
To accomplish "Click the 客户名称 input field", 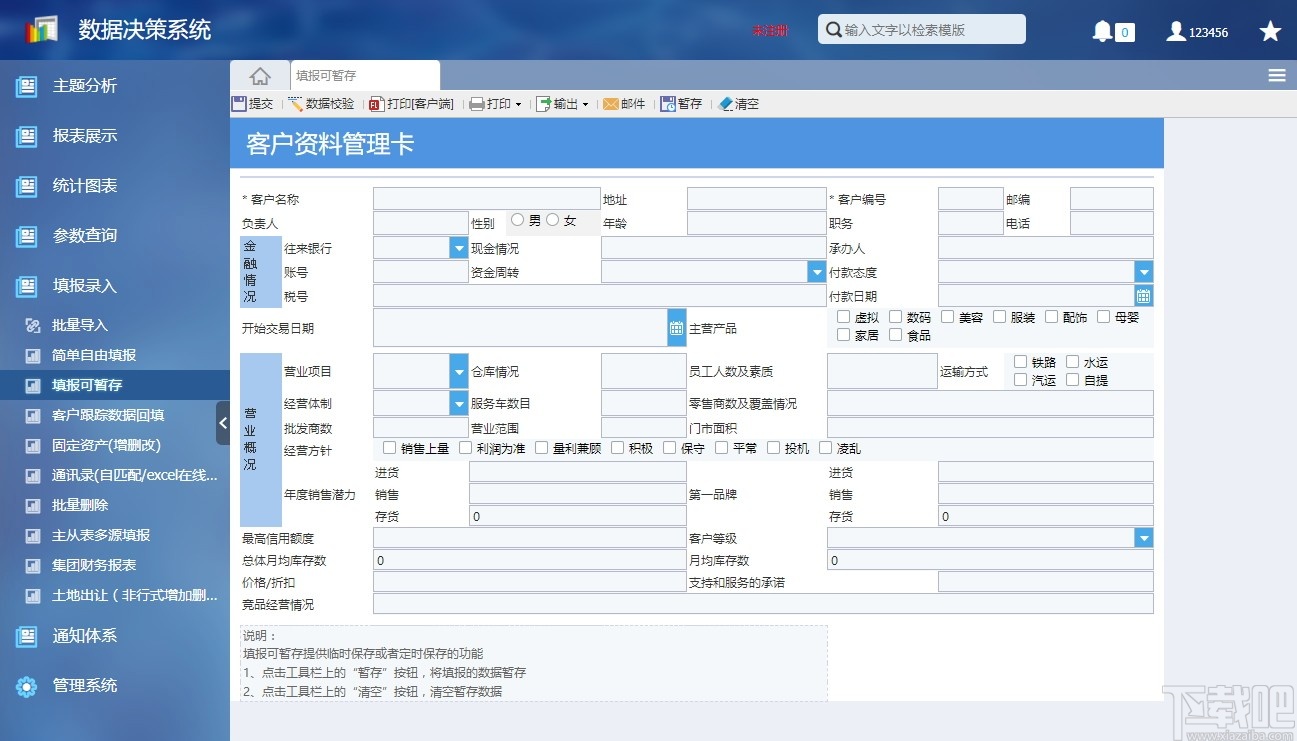I will point(486,197).
